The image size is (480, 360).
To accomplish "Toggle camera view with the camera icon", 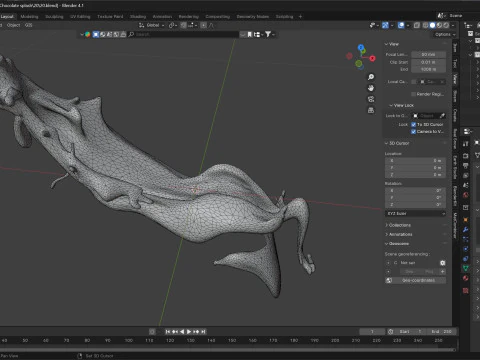I will coord(371,99).
